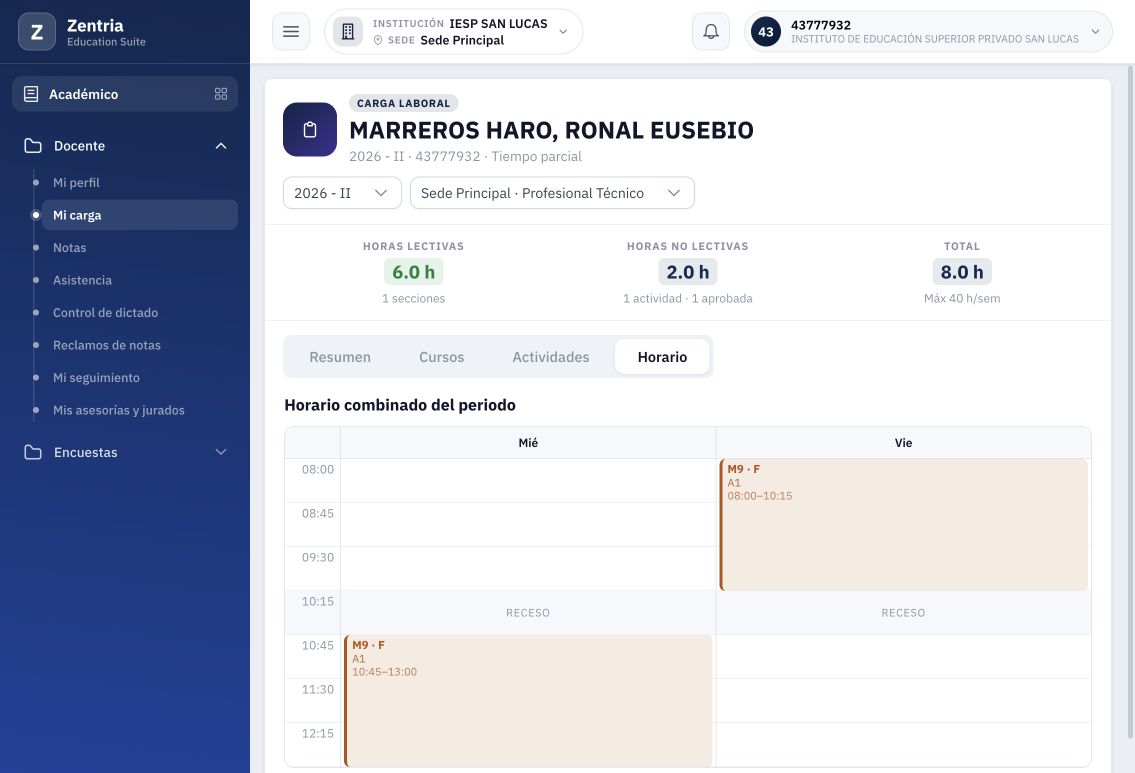Click the Horario combinado del periodo heading

pyautogui.click(x=400, y=405)
